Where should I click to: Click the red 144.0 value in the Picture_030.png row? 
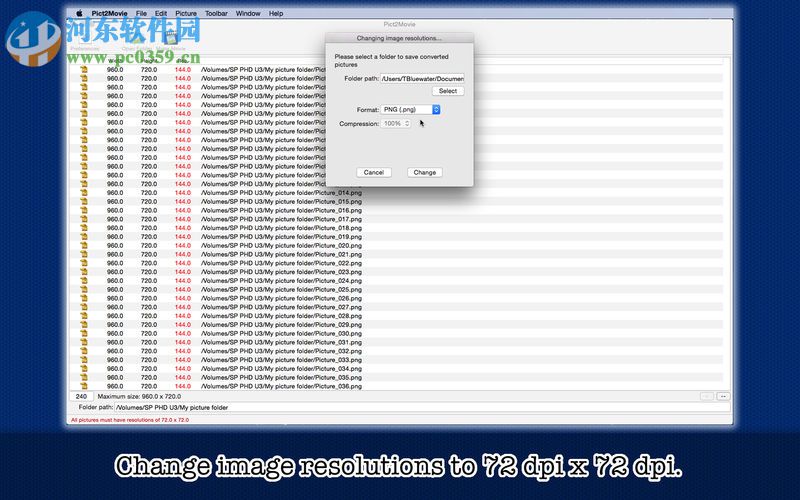[183, 333]
